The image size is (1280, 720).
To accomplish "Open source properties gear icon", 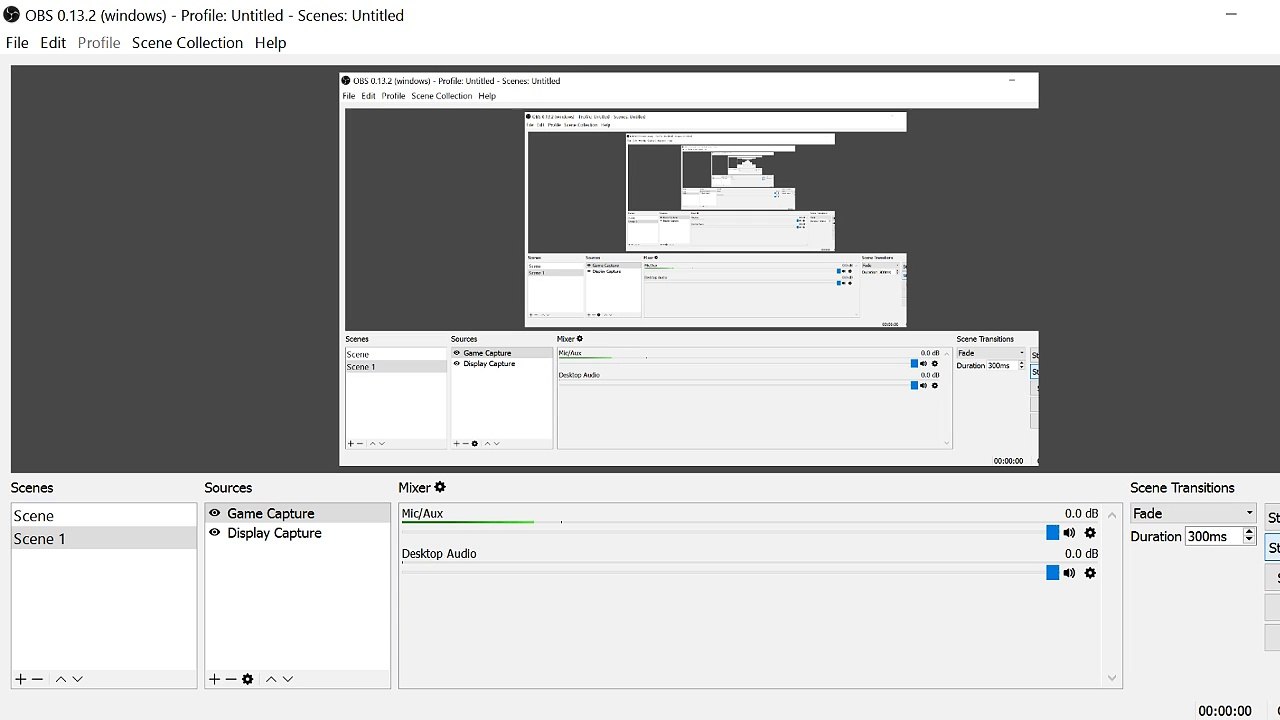I will coord(248,679).
